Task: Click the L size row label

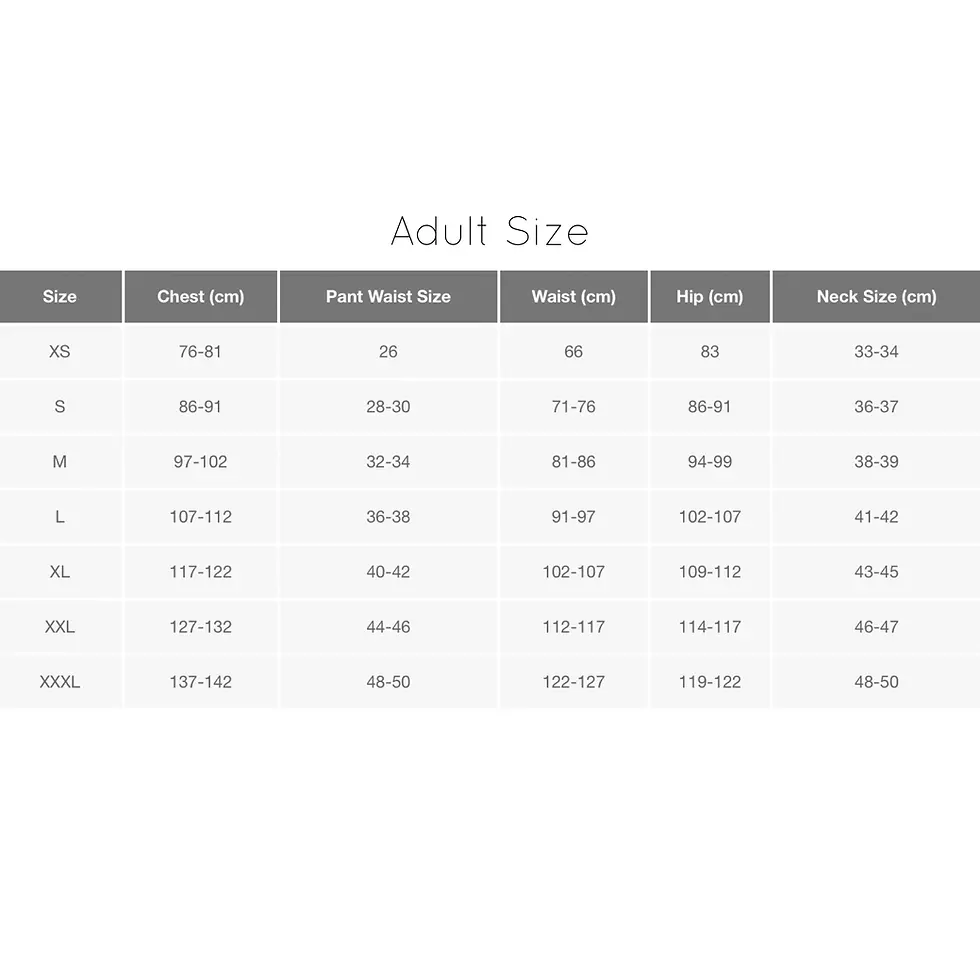Action: coord(60,517)
